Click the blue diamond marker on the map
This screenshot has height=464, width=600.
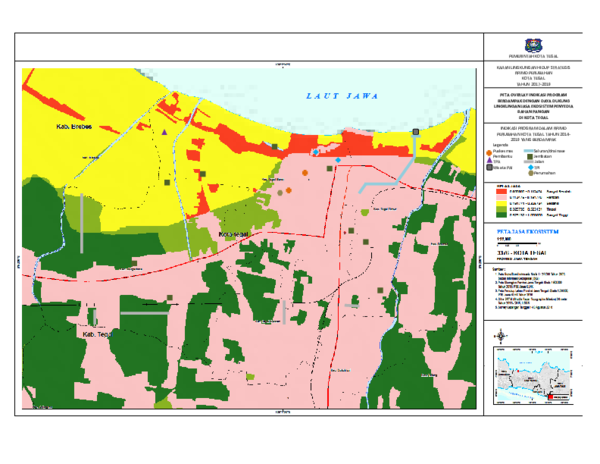pos(338,160)
